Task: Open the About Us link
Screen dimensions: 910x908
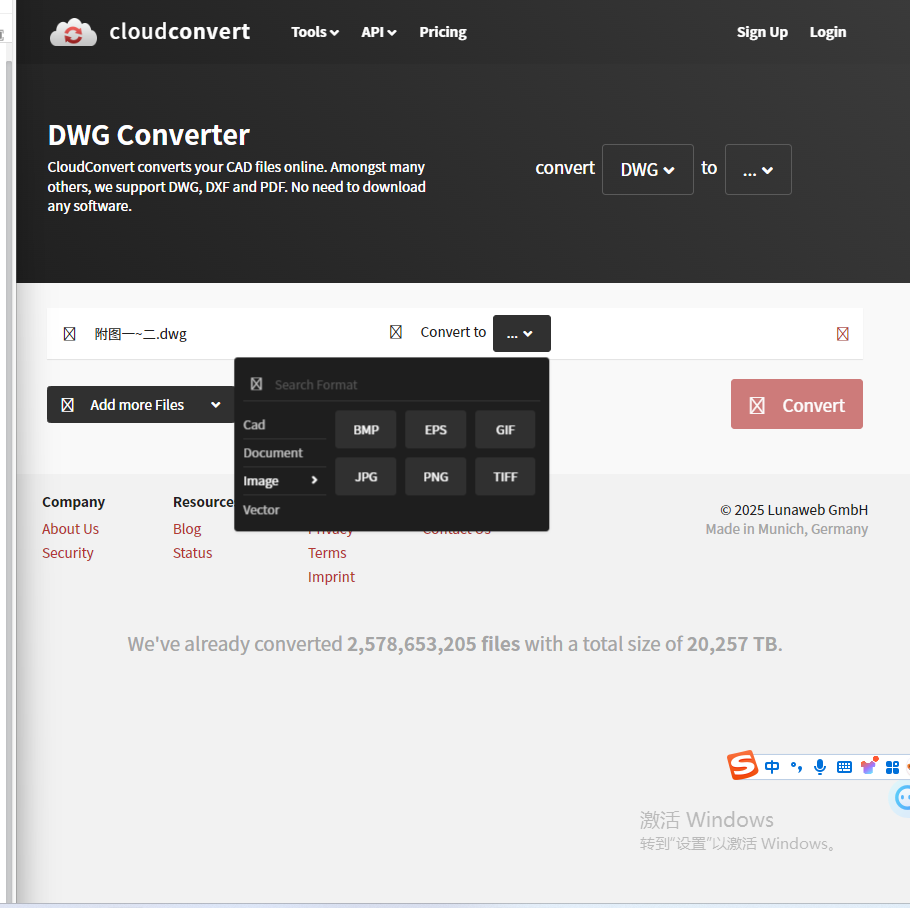Action: pyautogui.click(x=70, y=529)
